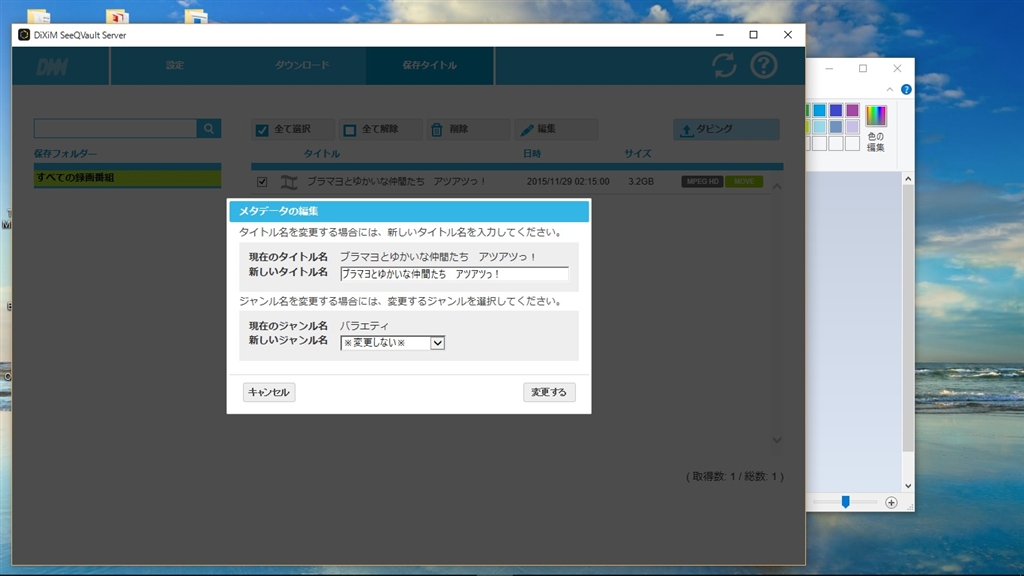Collapse the ribbon with Paint's chevron
The height and width of the screenshot is (576, 1024).
click(x=889, y=89)
